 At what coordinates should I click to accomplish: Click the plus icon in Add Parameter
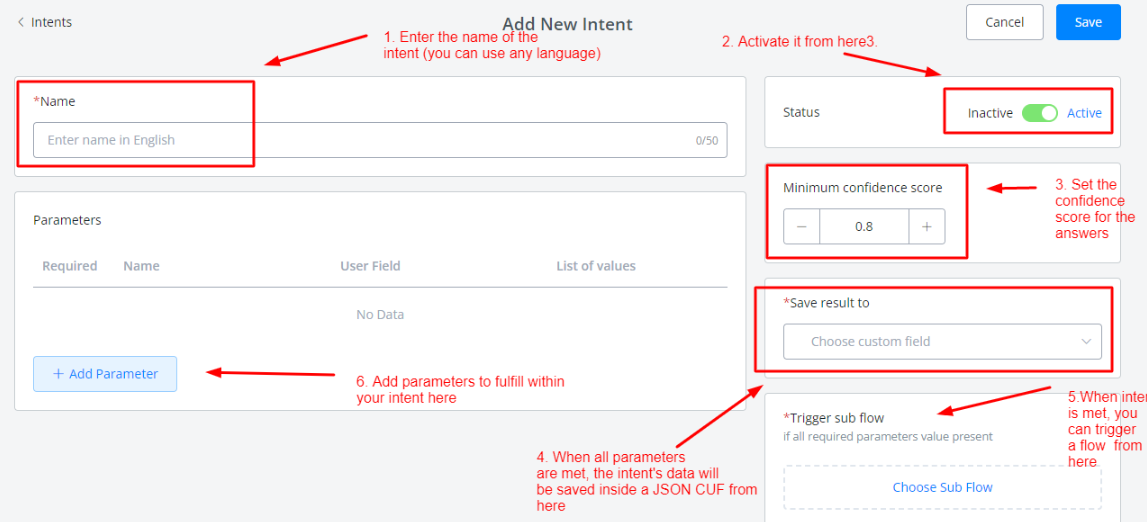click(58, 374)
